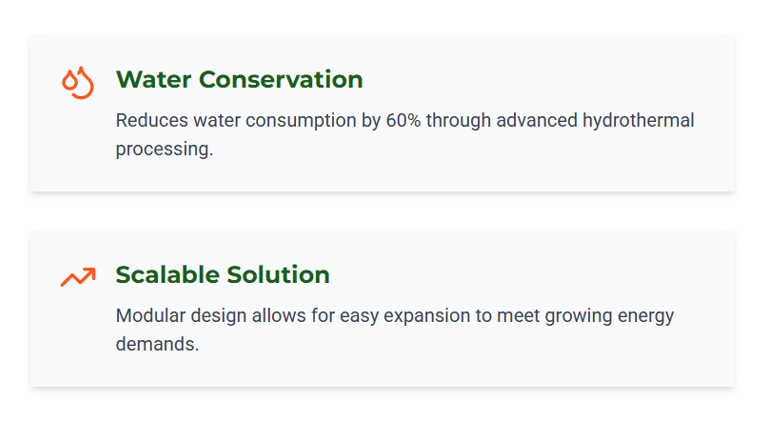This screenshot has height=422, width=768.
Task: Click the orange water droplets icon
Action: [x=77, y=82]
